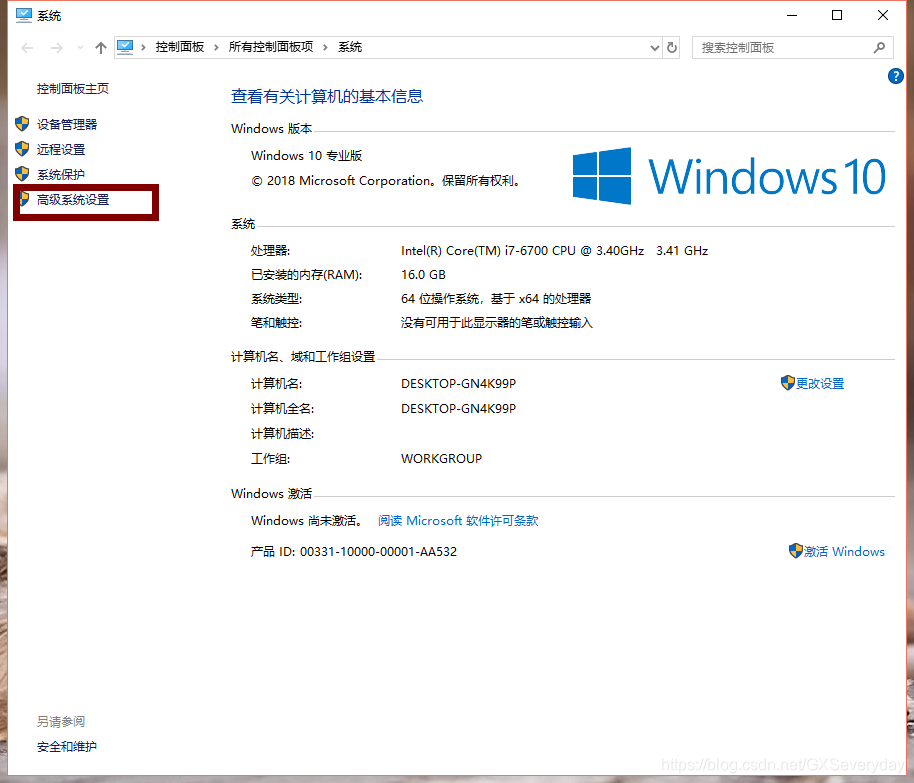Minimize the System window

click(792, 16)
